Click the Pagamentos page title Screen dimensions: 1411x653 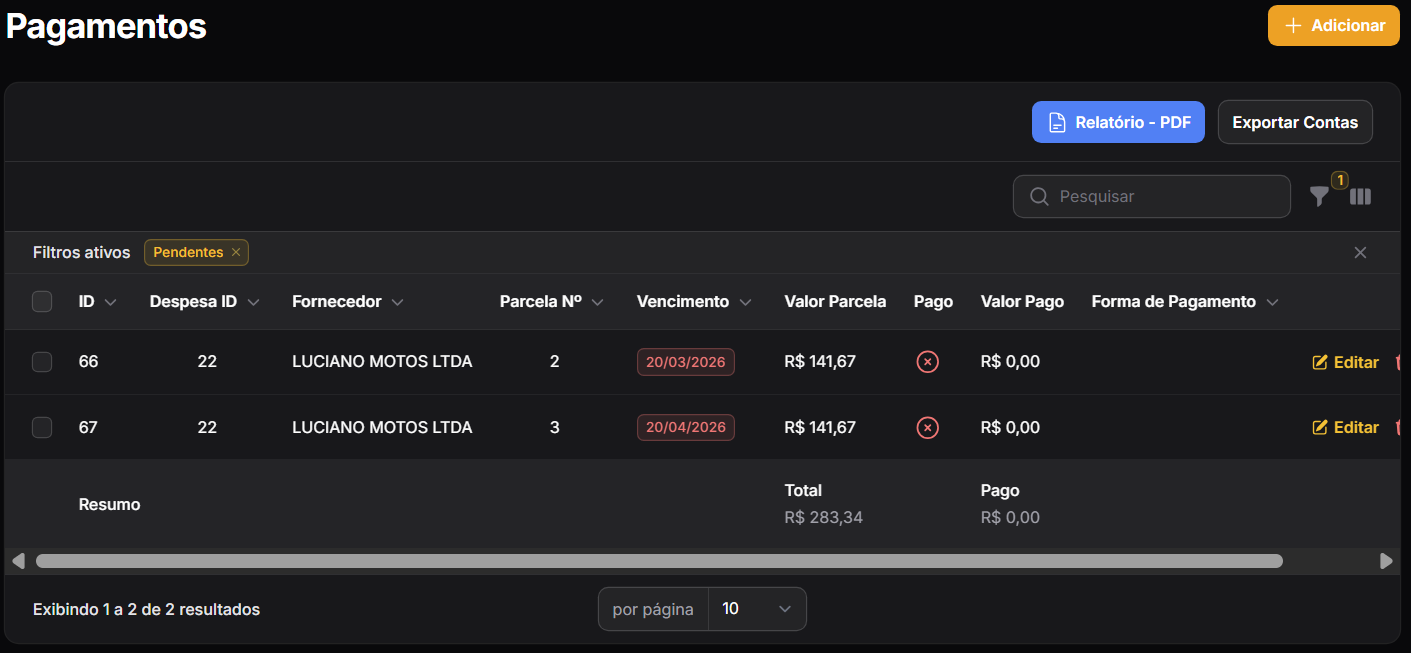tap(106, 26)
